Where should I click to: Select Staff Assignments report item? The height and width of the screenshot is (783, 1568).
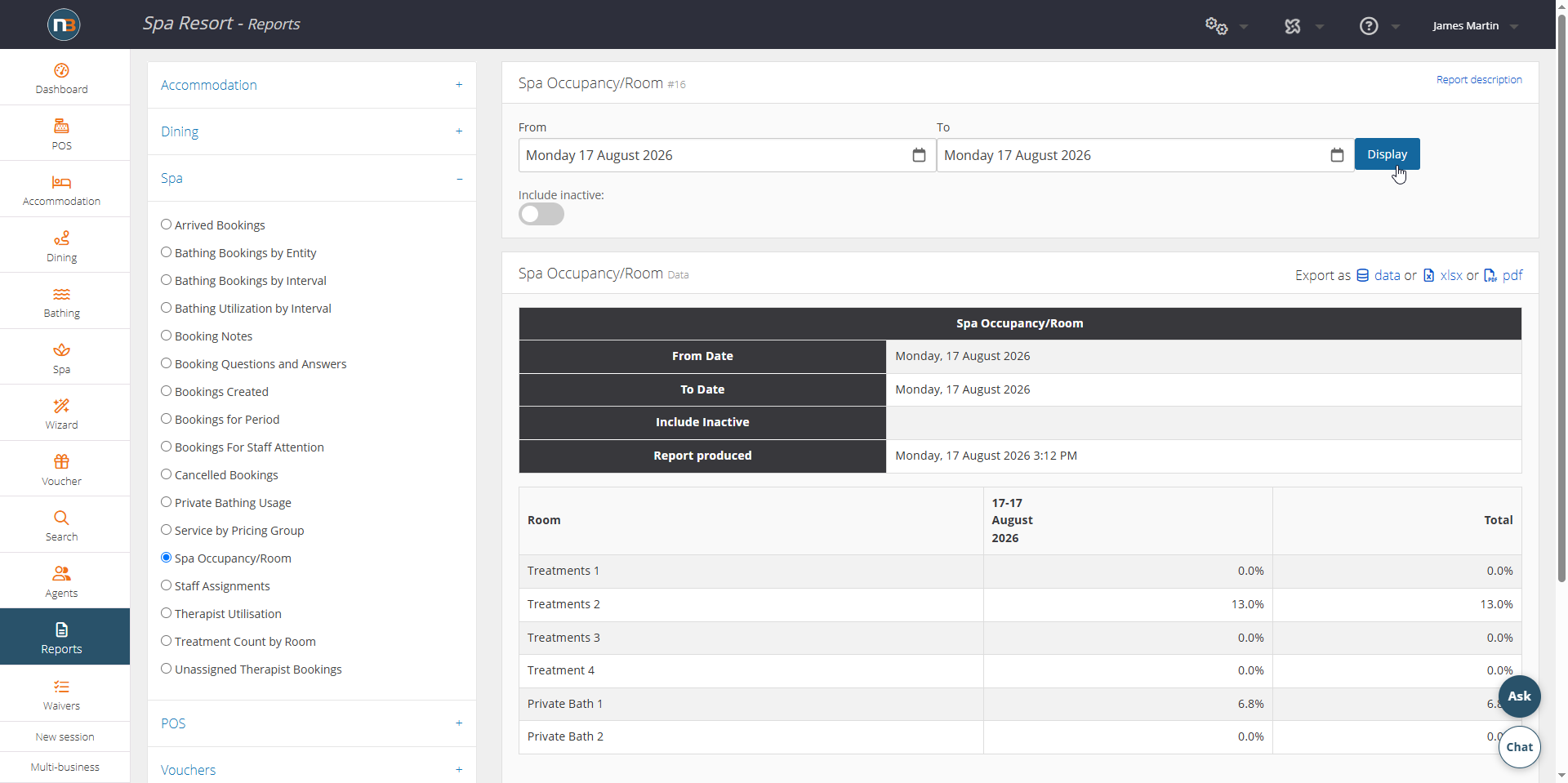pos(222,586)
